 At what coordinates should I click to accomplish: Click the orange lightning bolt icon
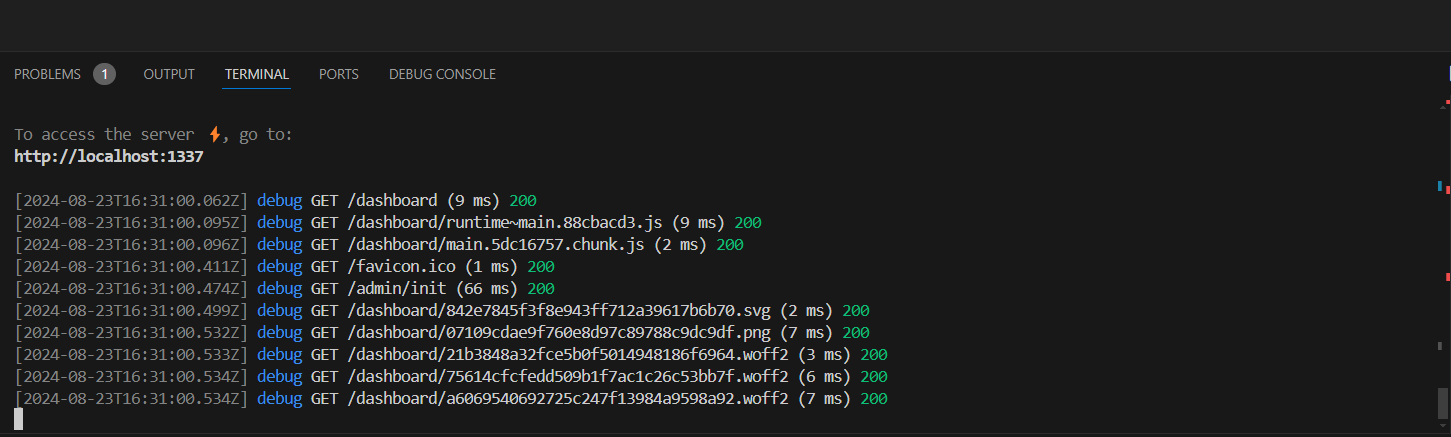point(215,134)
